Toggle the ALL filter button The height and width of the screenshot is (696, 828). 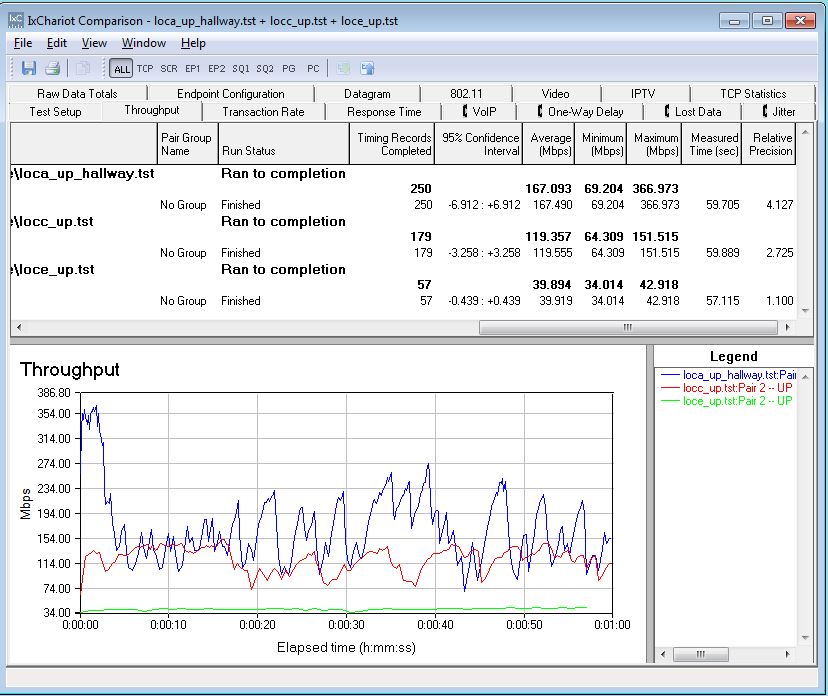(121, 69)
